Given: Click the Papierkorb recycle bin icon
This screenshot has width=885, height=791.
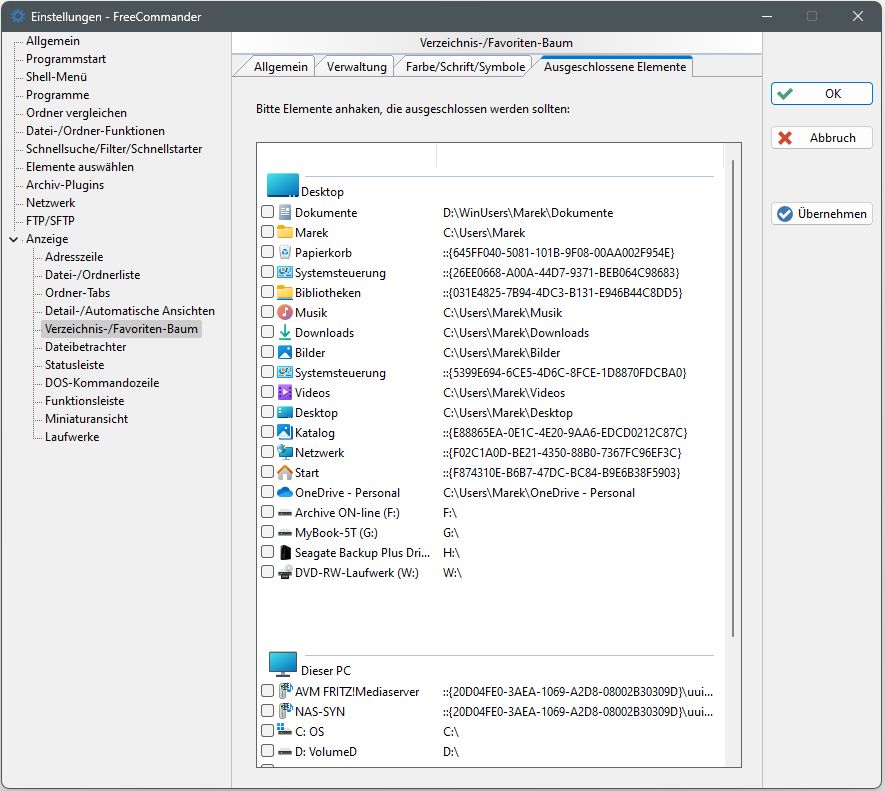Looking at the screenshot, I should coord(285,252).
